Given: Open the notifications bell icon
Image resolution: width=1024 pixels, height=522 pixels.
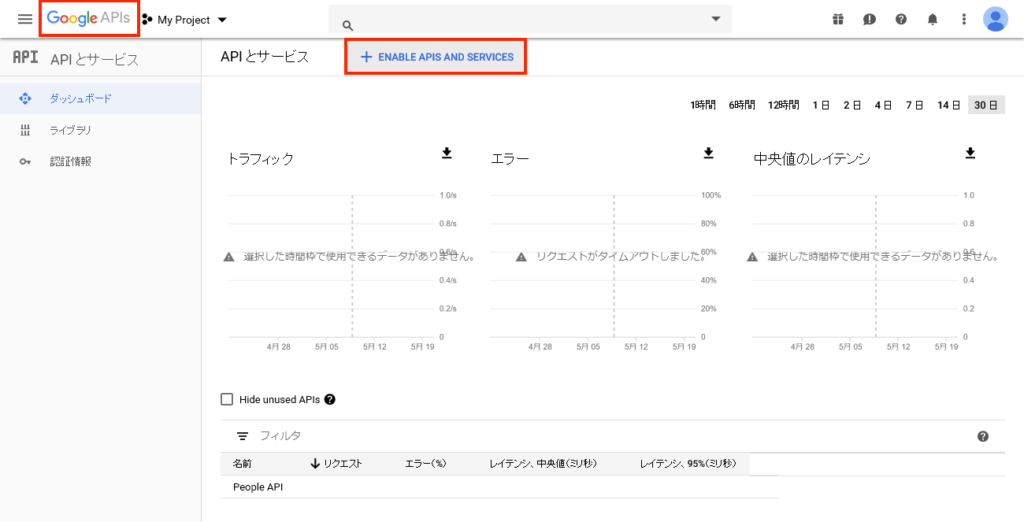Looking at the screenshot, I should [x=932, y=19].
